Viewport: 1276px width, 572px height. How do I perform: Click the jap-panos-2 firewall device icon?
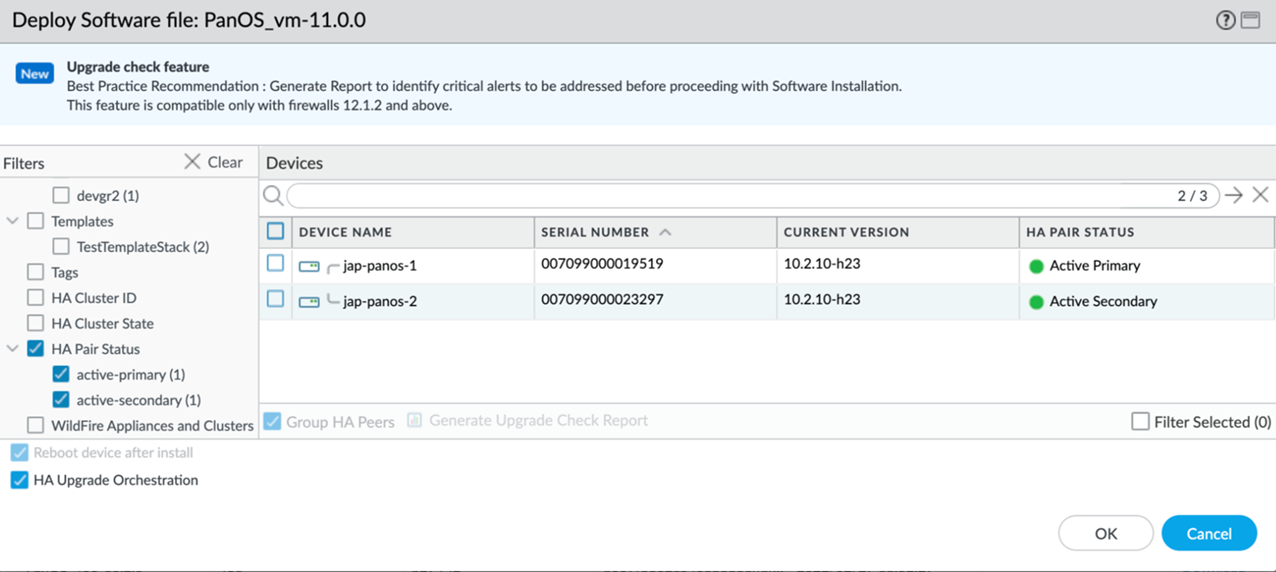tap(309, 301)
